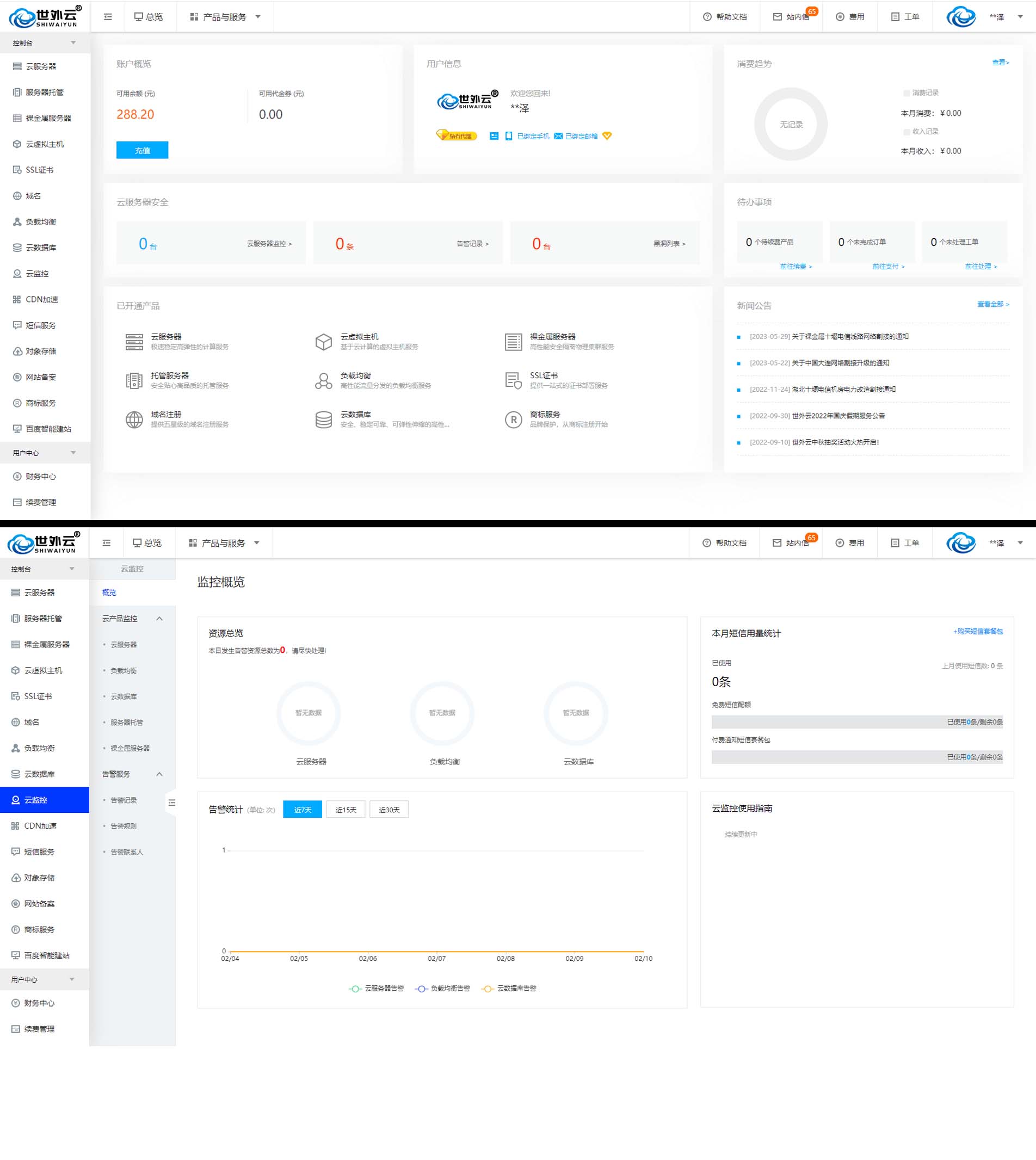Image resolution: width=1036 pixels, height=1160 pixels.
Task: Click the 免费短信配额 usage progress bar
Action: pos(856,721)
